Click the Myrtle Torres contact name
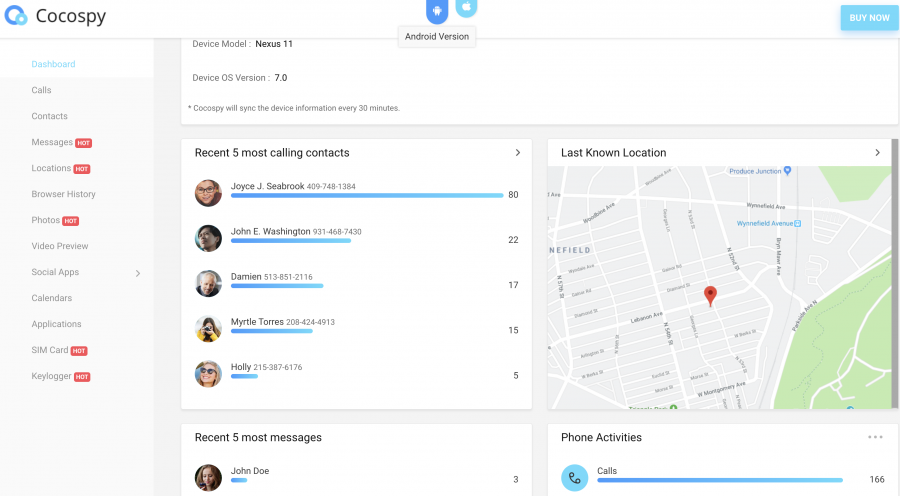 (257, 322)
